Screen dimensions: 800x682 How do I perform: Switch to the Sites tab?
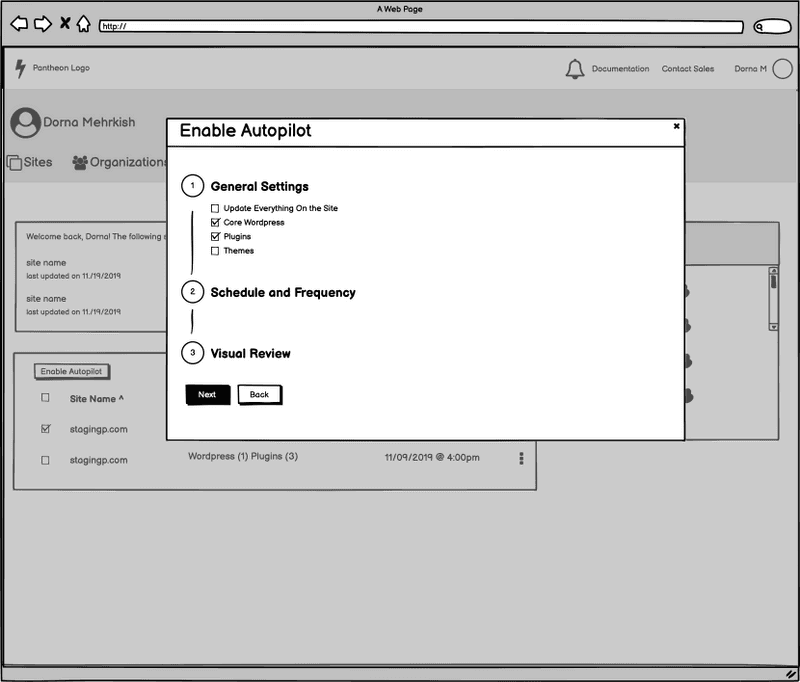[30, 162]
